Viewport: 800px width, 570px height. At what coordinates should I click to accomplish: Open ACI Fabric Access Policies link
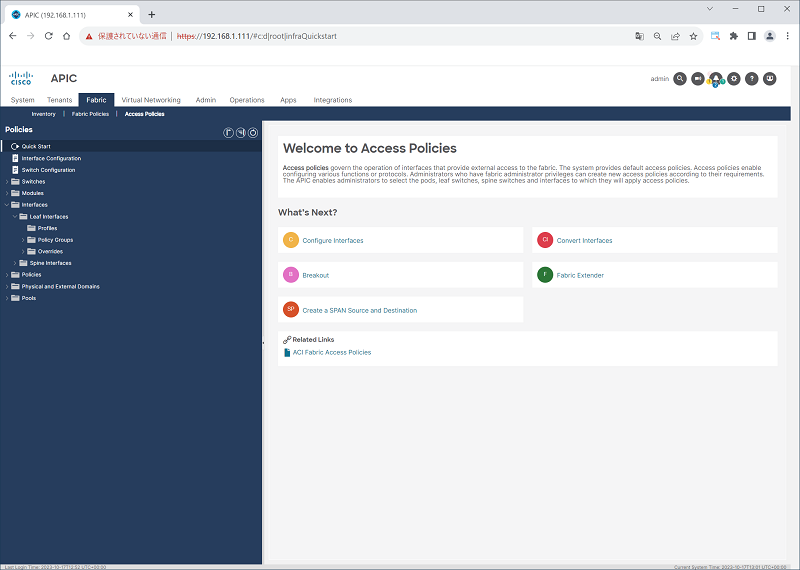coord(332,353)
